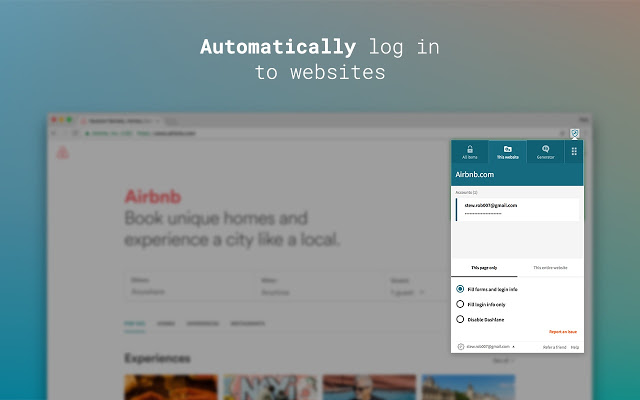Choose Fill login info only option

click(x=481, y=304)
